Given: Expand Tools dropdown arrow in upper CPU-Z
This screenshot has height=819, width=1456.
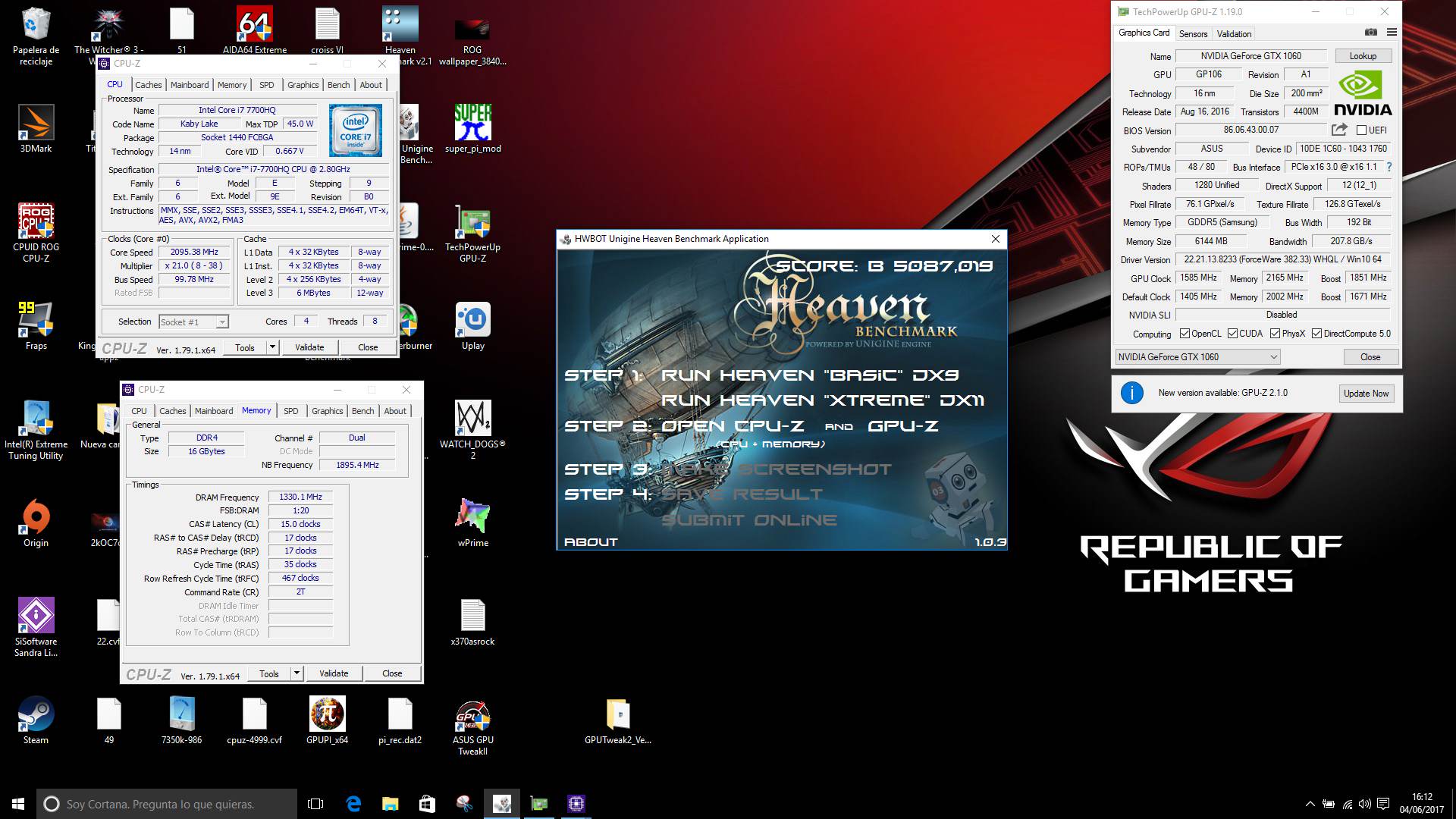Looking at the screenshot, I should pos(272,347).
